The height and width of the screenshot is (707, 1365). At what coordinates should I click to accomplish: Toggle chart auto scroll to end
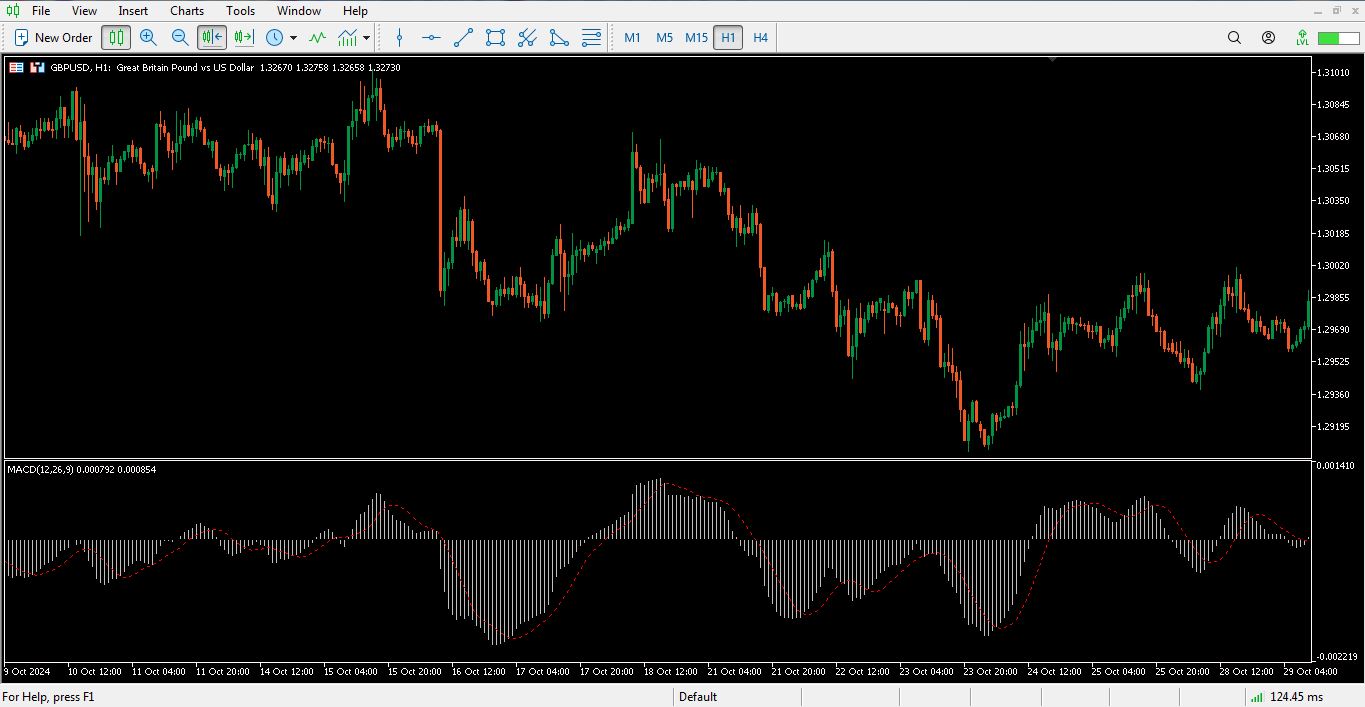tap(212, 38)
